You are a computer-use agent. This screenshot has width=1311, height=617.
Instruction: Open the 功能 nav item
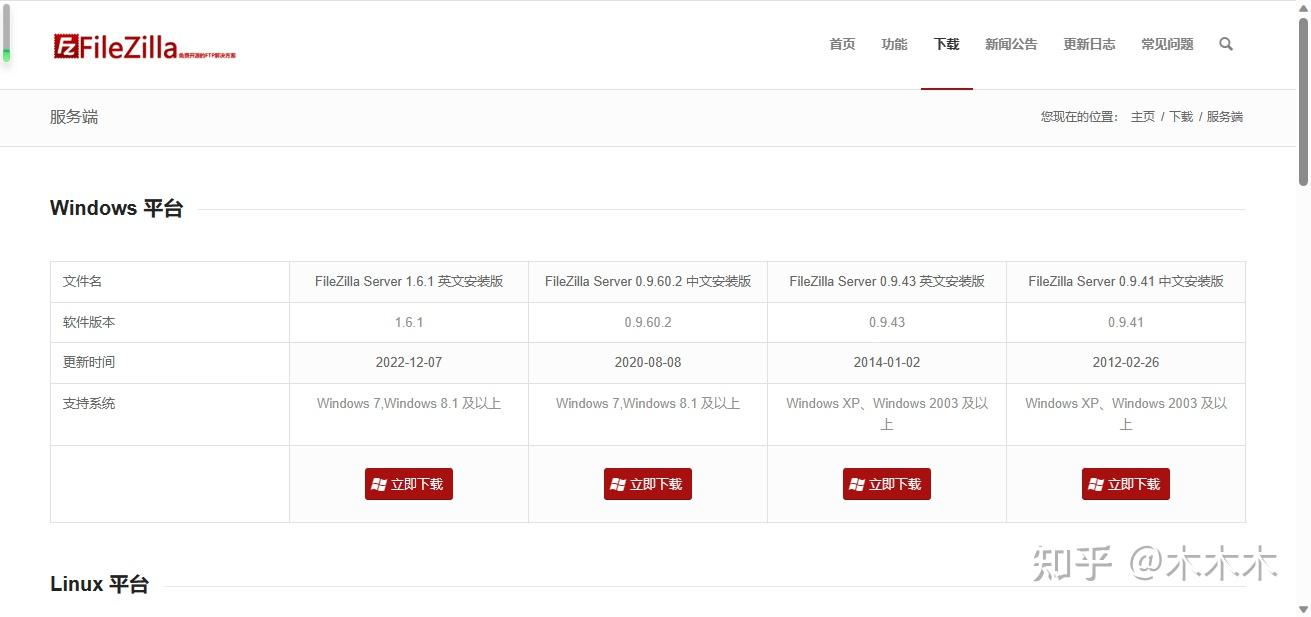[894, 44]
